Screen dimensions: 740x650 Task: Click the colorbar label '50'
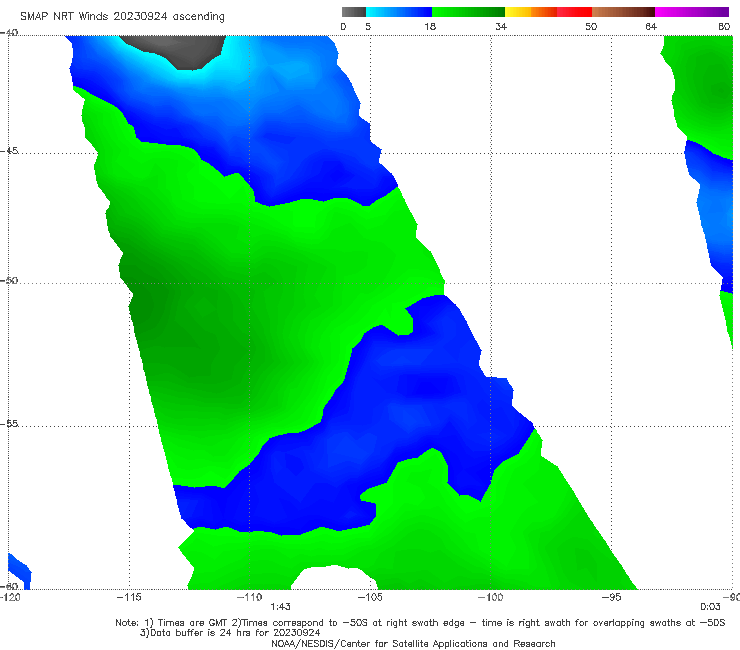click(x=591, y=26)
